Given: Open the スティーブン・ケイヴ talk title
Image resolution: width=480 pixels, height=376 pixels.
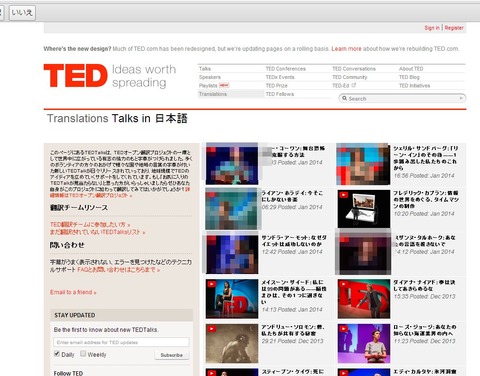Looking at the screenshot, I should tap(293, 372).
